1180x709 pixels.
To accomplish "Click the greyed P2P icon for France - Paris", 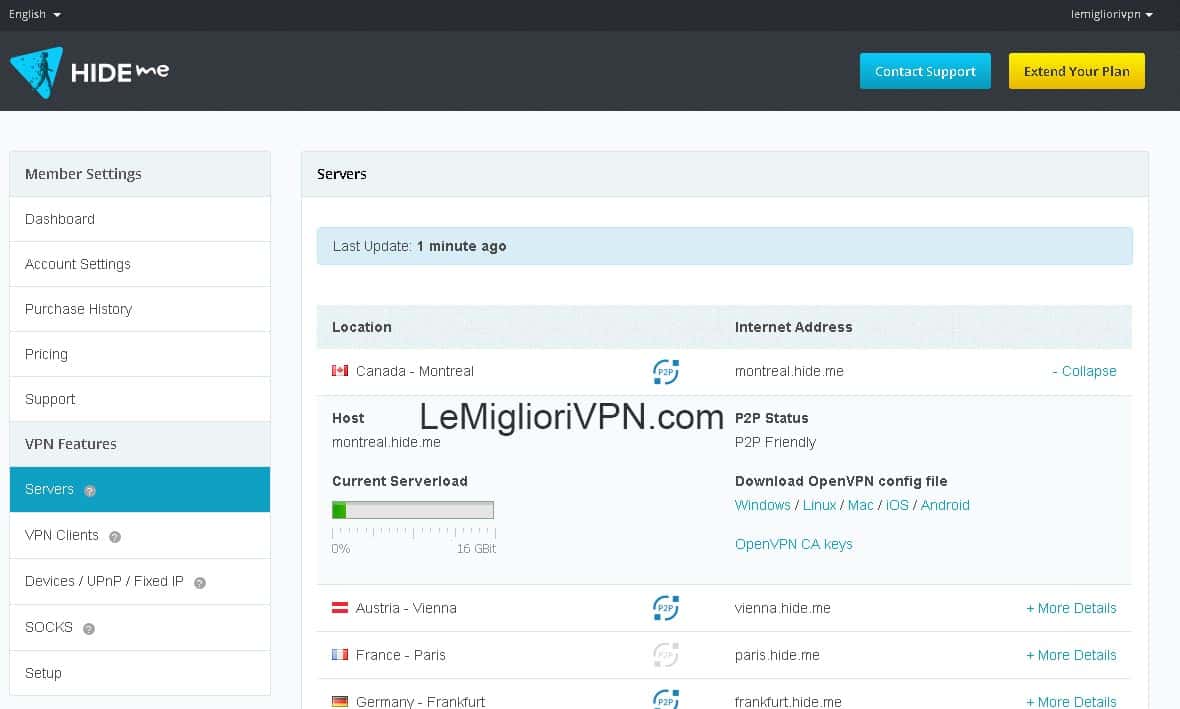I will 666,655.
